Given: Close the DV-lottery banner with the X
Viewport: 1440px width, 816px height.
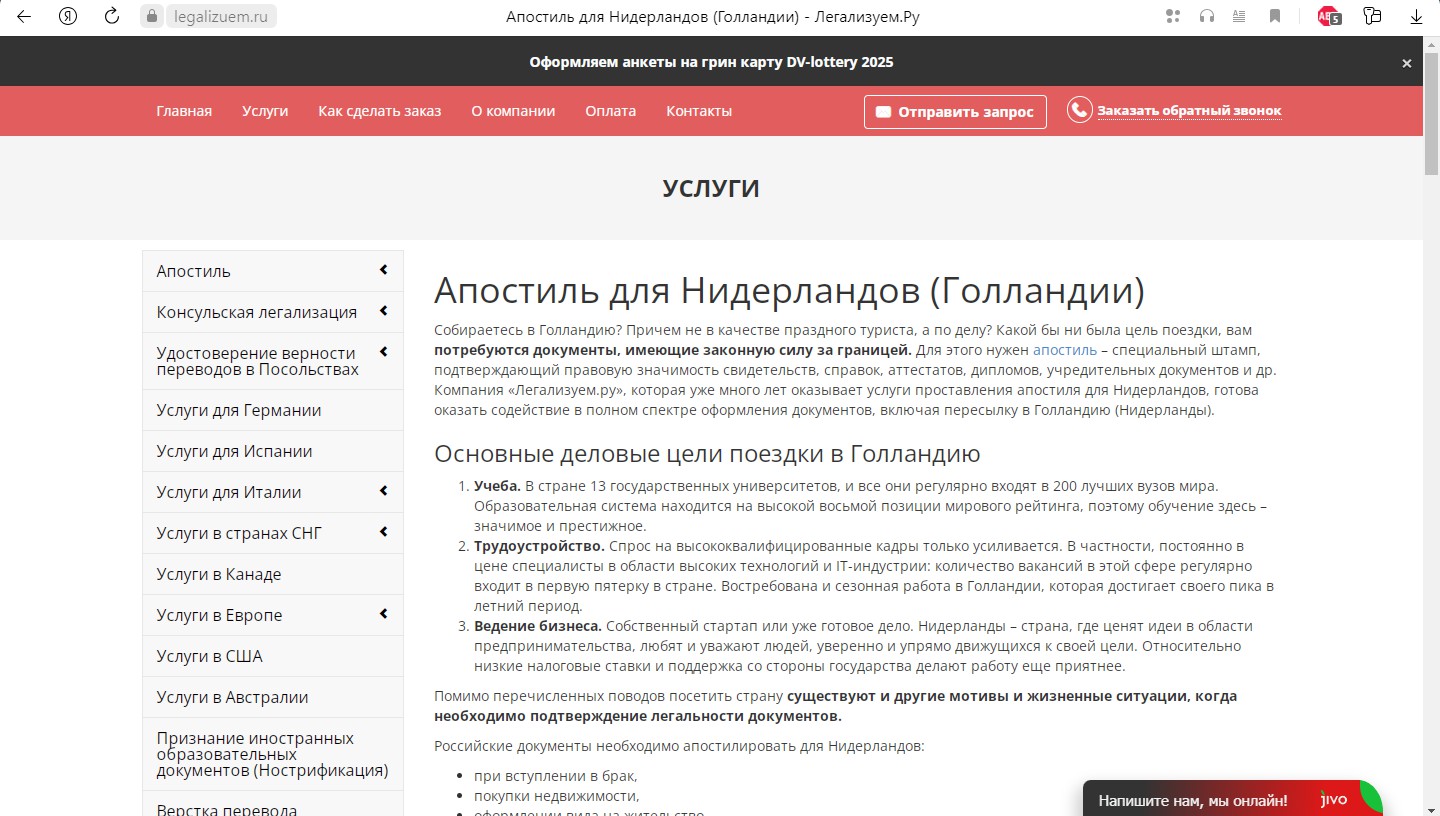Looking at the screenshot, I should (1407, 63).
